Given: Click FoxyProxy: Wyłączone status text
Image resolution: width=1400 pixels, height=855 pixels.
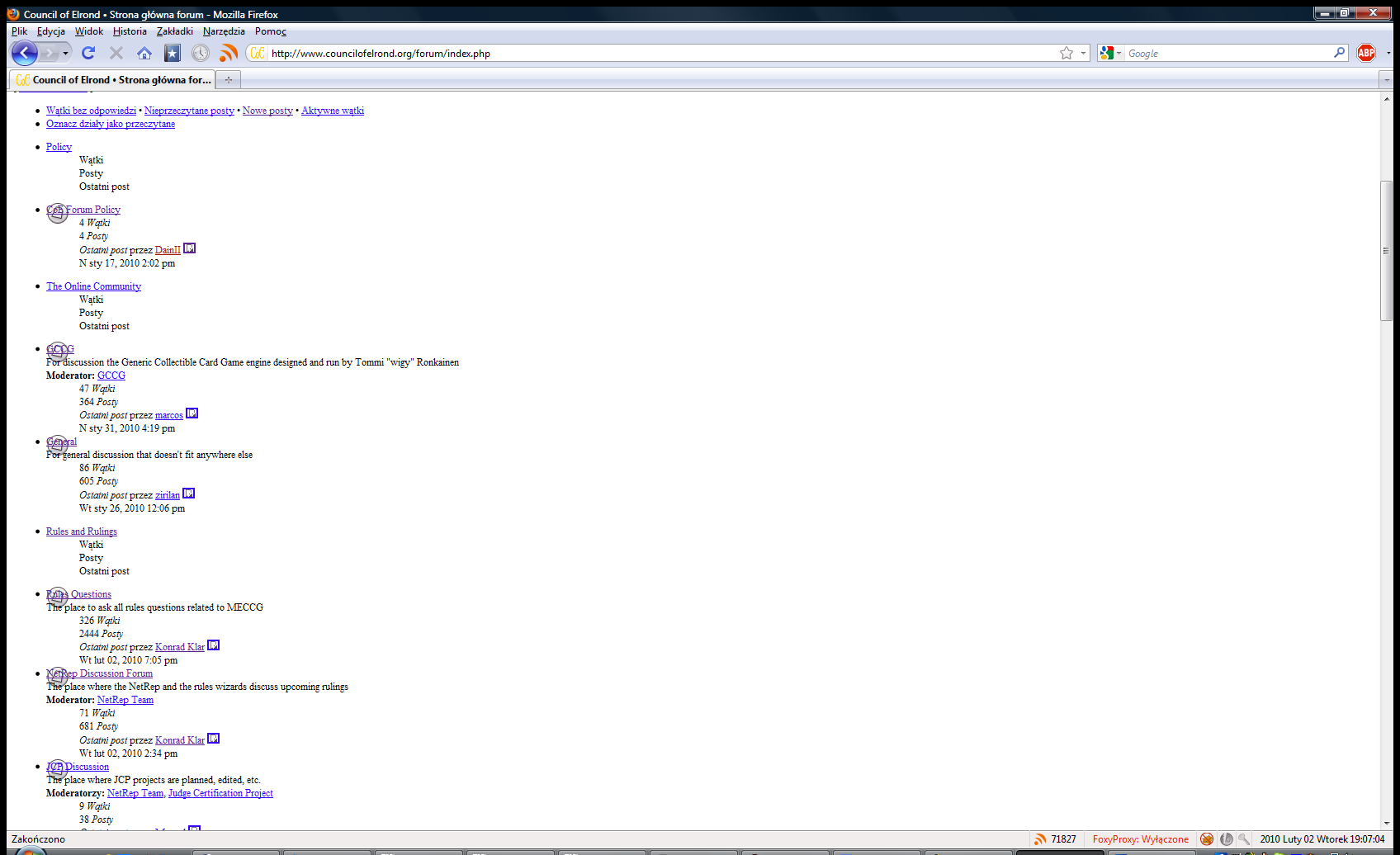Looking at the screenshot, I should (1140, 839).
